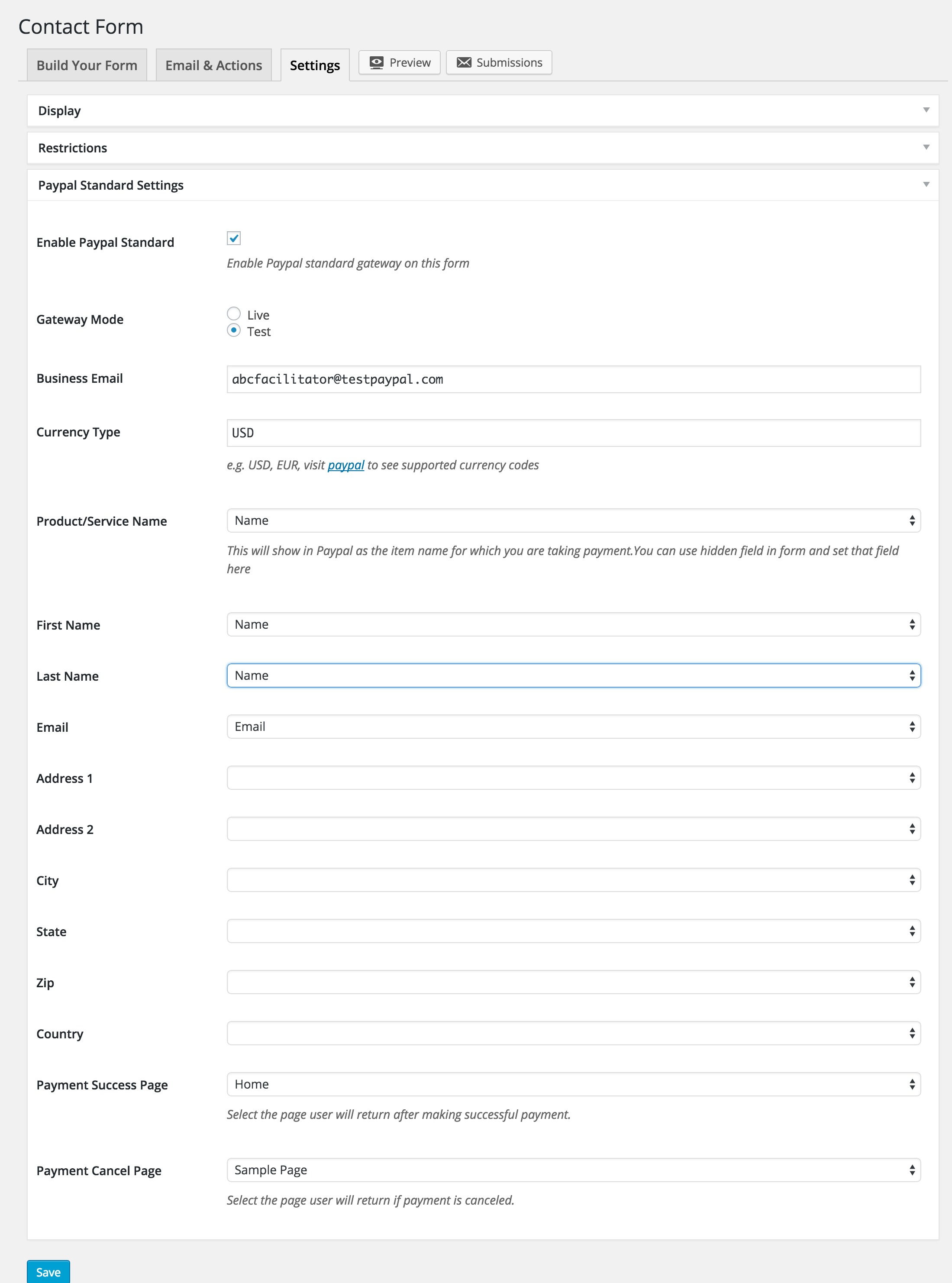Click the Settings tab icon
This screenshot has height=1283, width=952.
314,62
